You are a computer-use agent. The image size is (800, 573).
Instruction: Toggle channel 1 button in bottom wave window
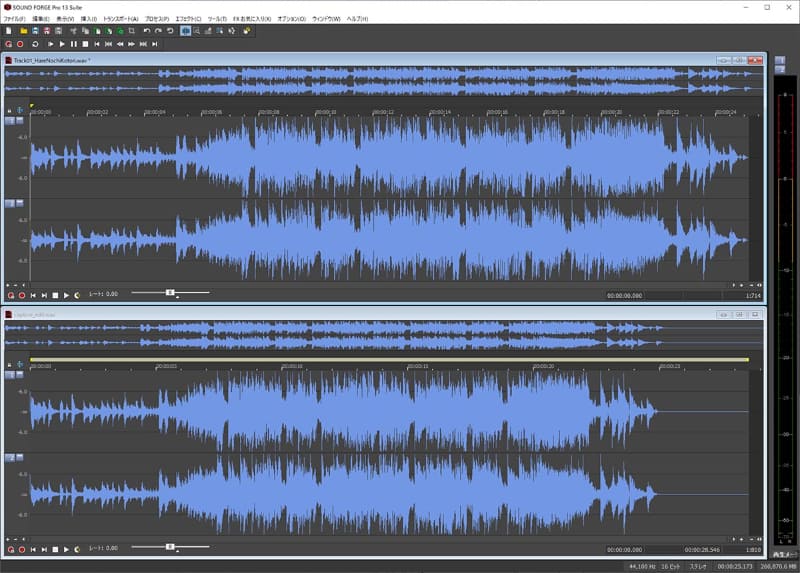[10, 375]
